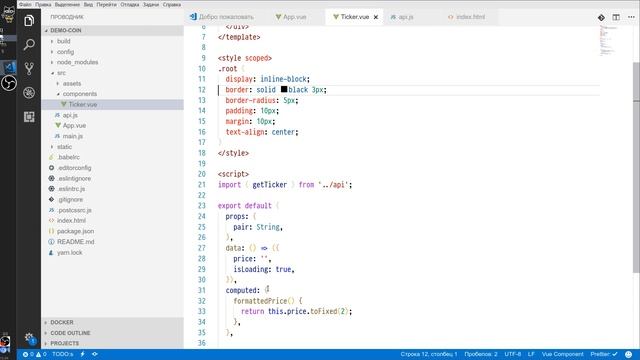Open the Explorer view in activity bar
Screen dimensions: 640x360
click(29, 20)
